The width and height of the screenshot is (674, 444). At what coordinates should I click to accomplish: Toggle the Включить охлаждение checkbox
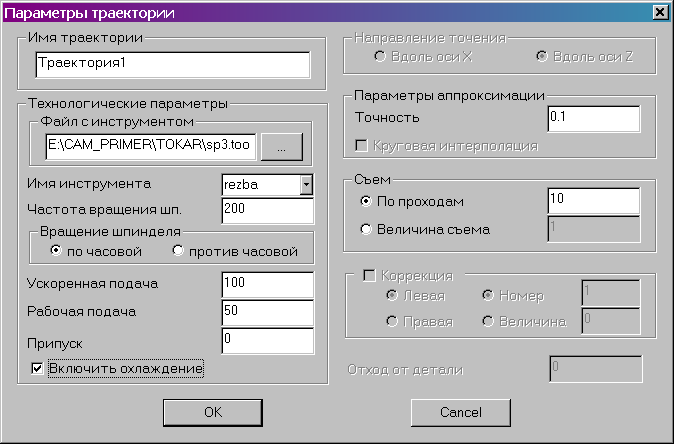coord(37,368)
